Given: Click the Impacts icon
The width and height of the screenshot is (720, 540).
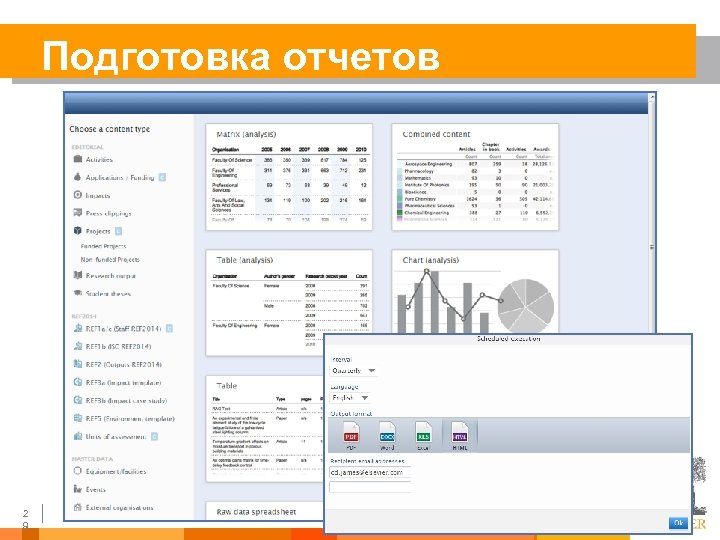Looking at the screenshot, I should (x=78, y=195).
